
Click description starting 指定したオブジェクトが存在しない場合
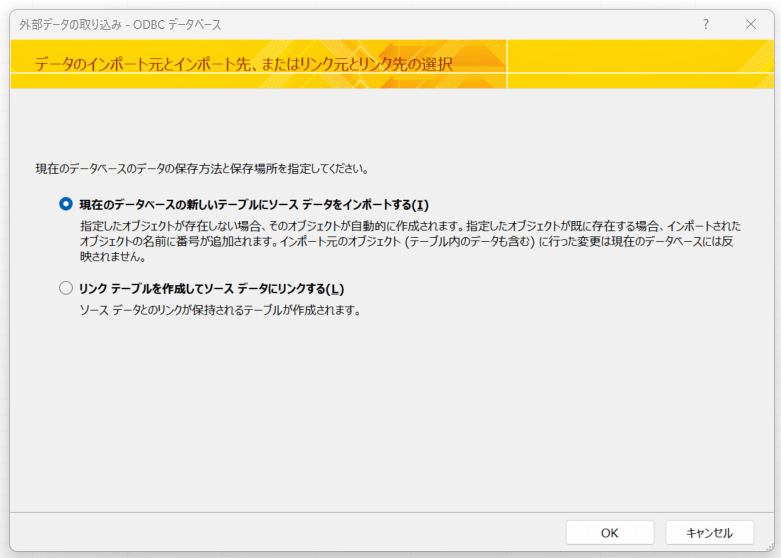[410, 242]
